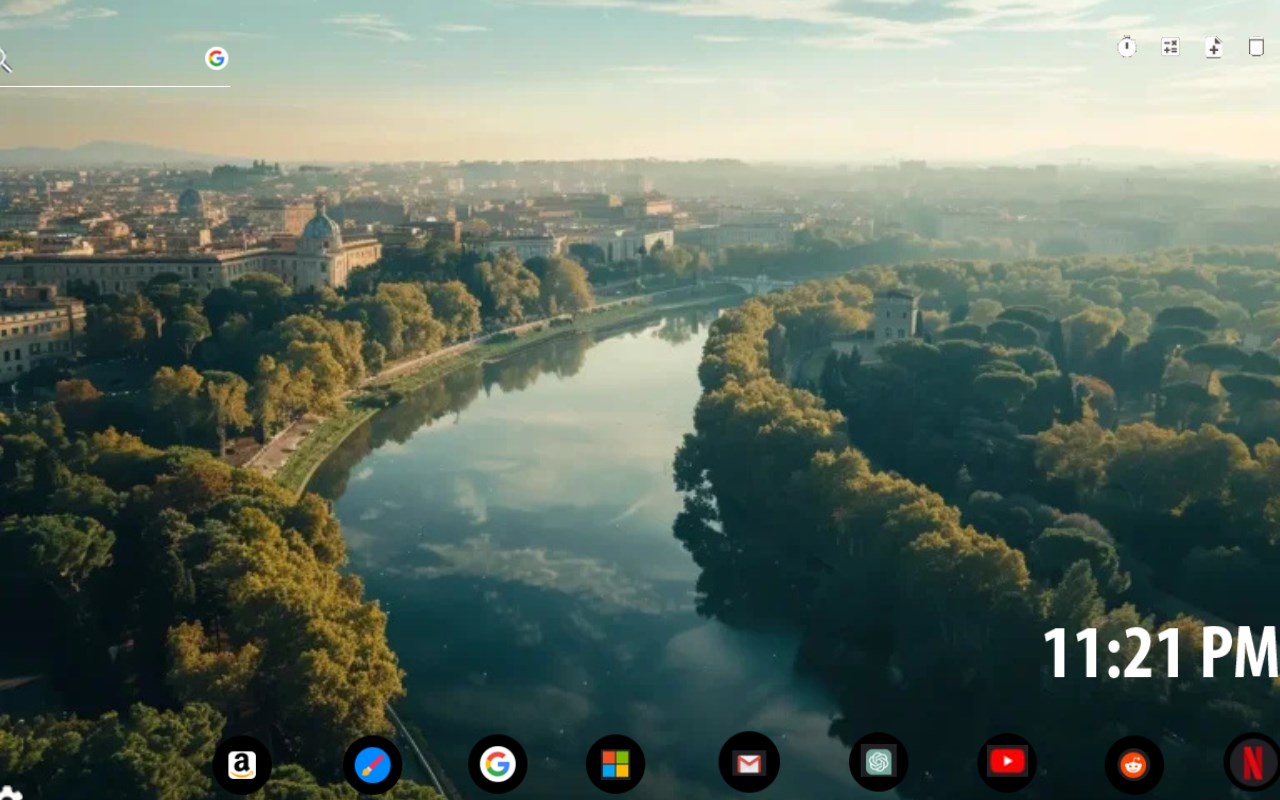Viewport: 1280px width, 800px height.
Task: Open the Gmail shortcut
Action: pyautogui.click(x=749, y=763)
